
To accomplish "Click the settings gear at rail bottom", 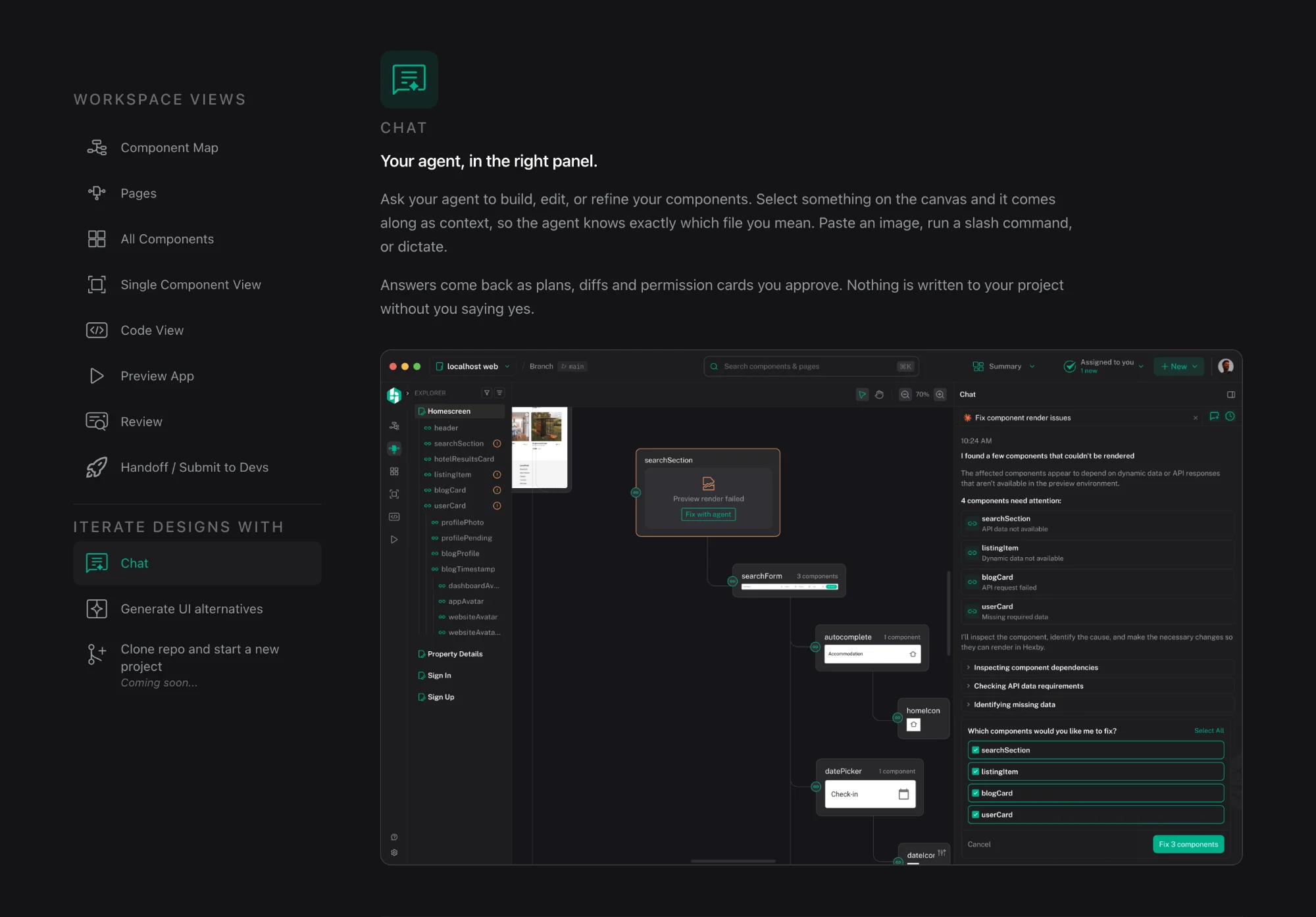I will click(x=394, y=853).
